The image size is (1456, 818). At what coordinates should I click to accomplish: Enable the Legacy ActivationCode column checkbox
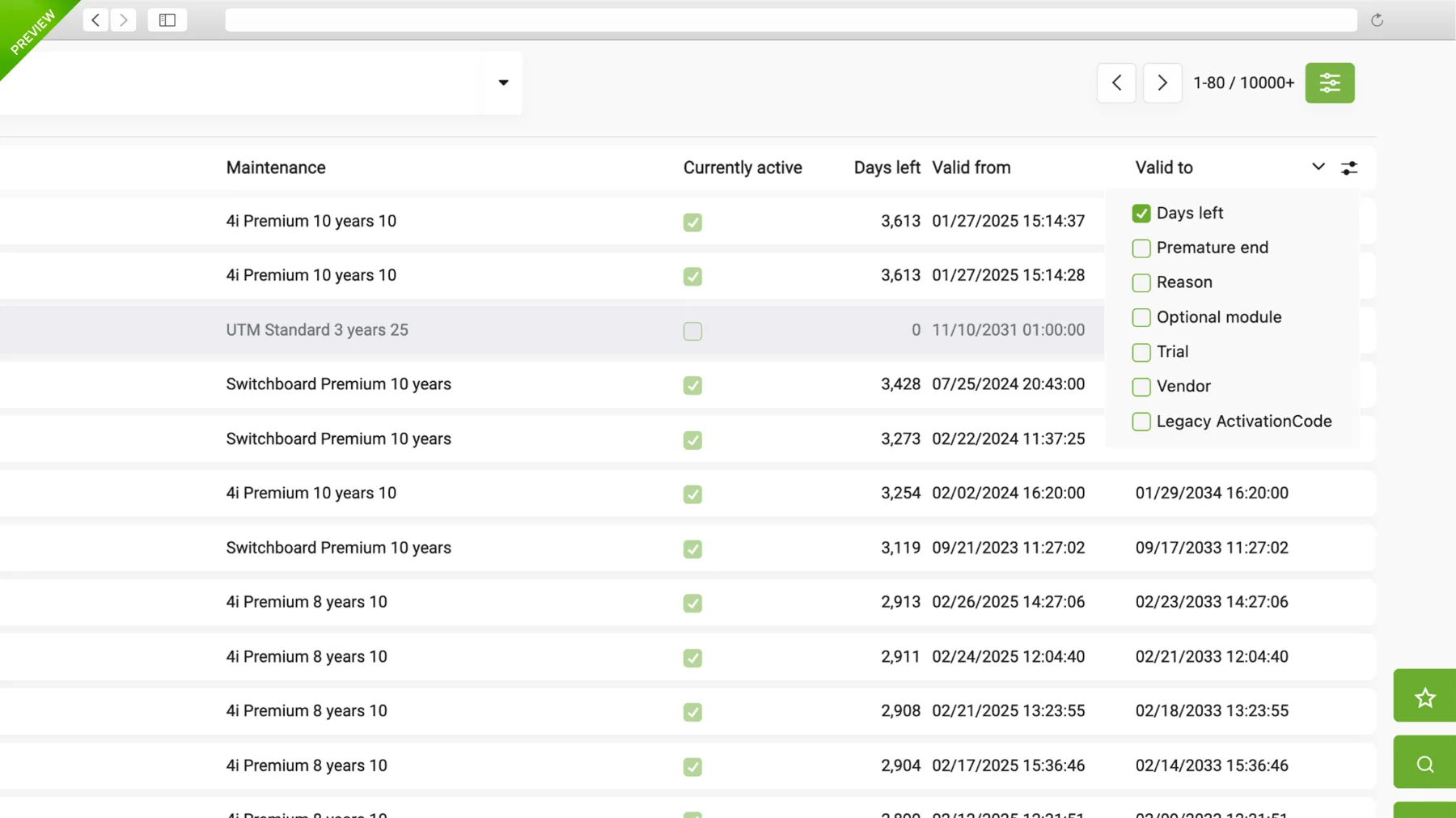pos(1141,422)
